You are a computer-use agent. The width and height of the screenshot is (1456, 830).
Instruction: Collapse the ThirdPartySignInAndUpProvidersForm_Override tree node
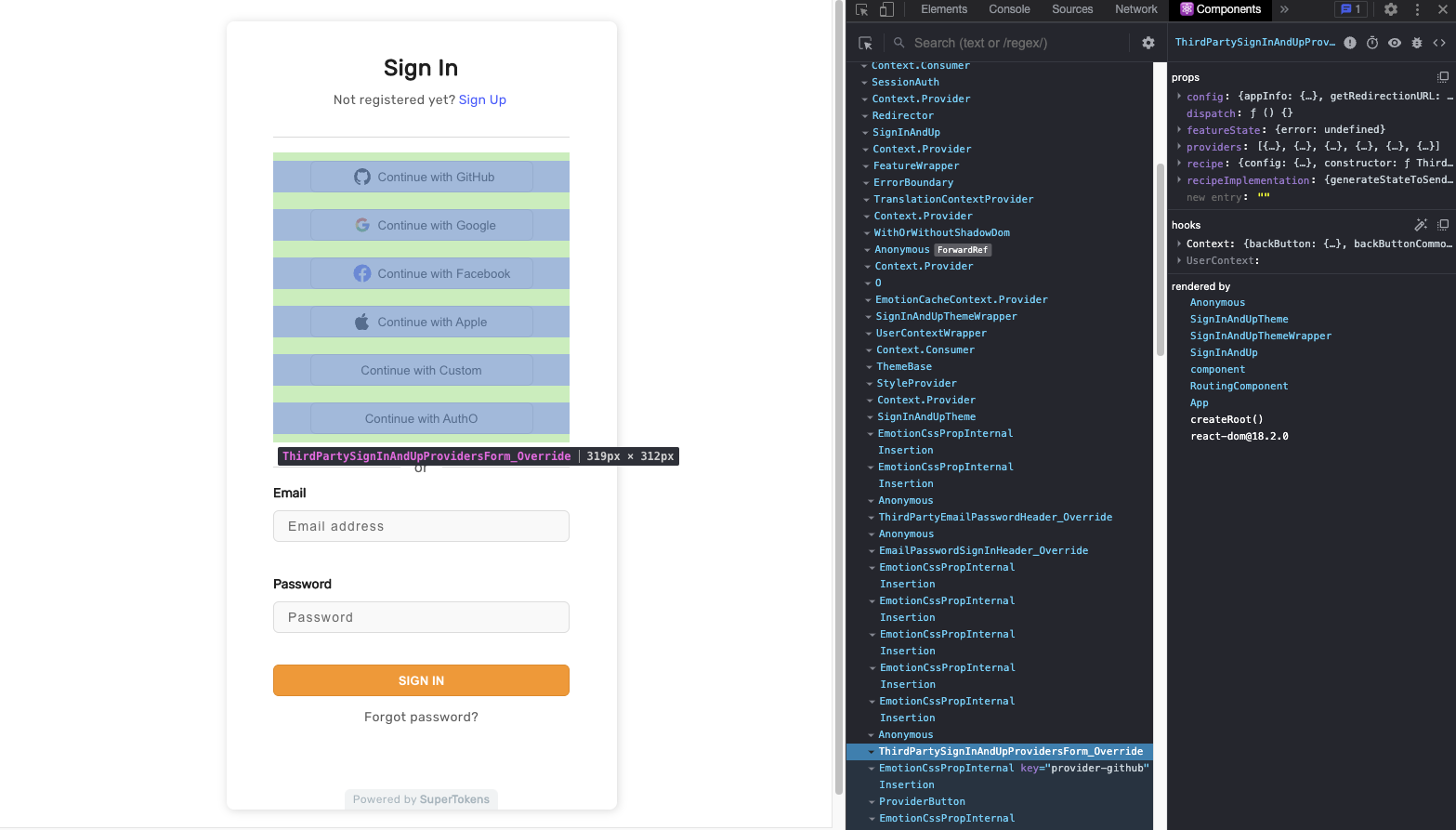coord(872,751)
